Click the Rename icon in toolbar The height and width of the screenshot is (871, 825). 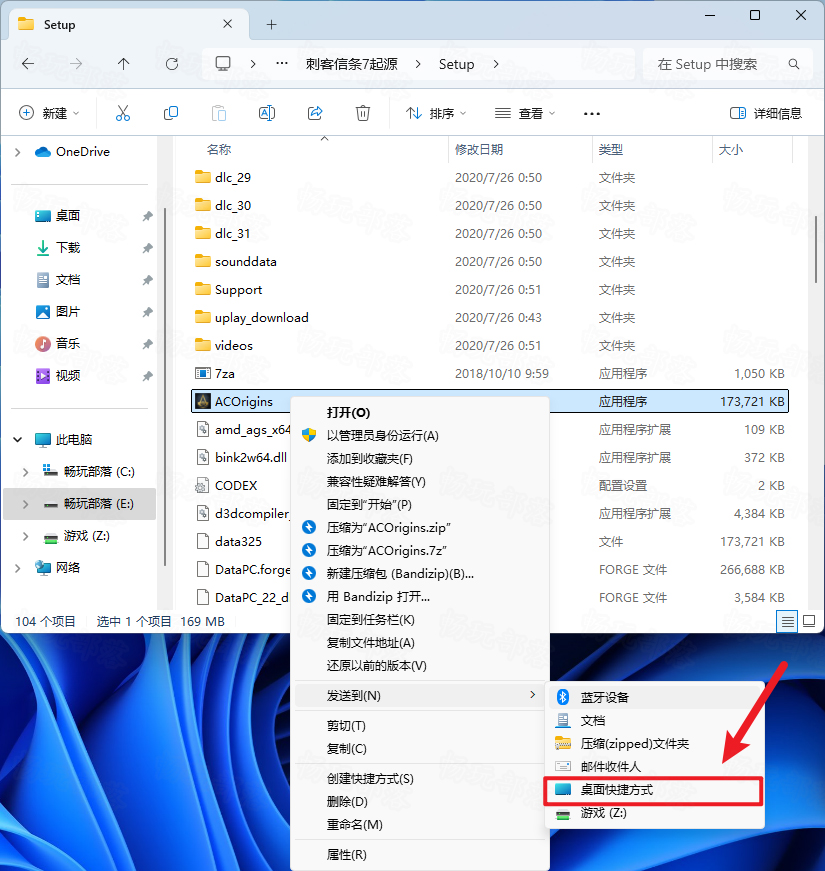click(x=267, y=113)
